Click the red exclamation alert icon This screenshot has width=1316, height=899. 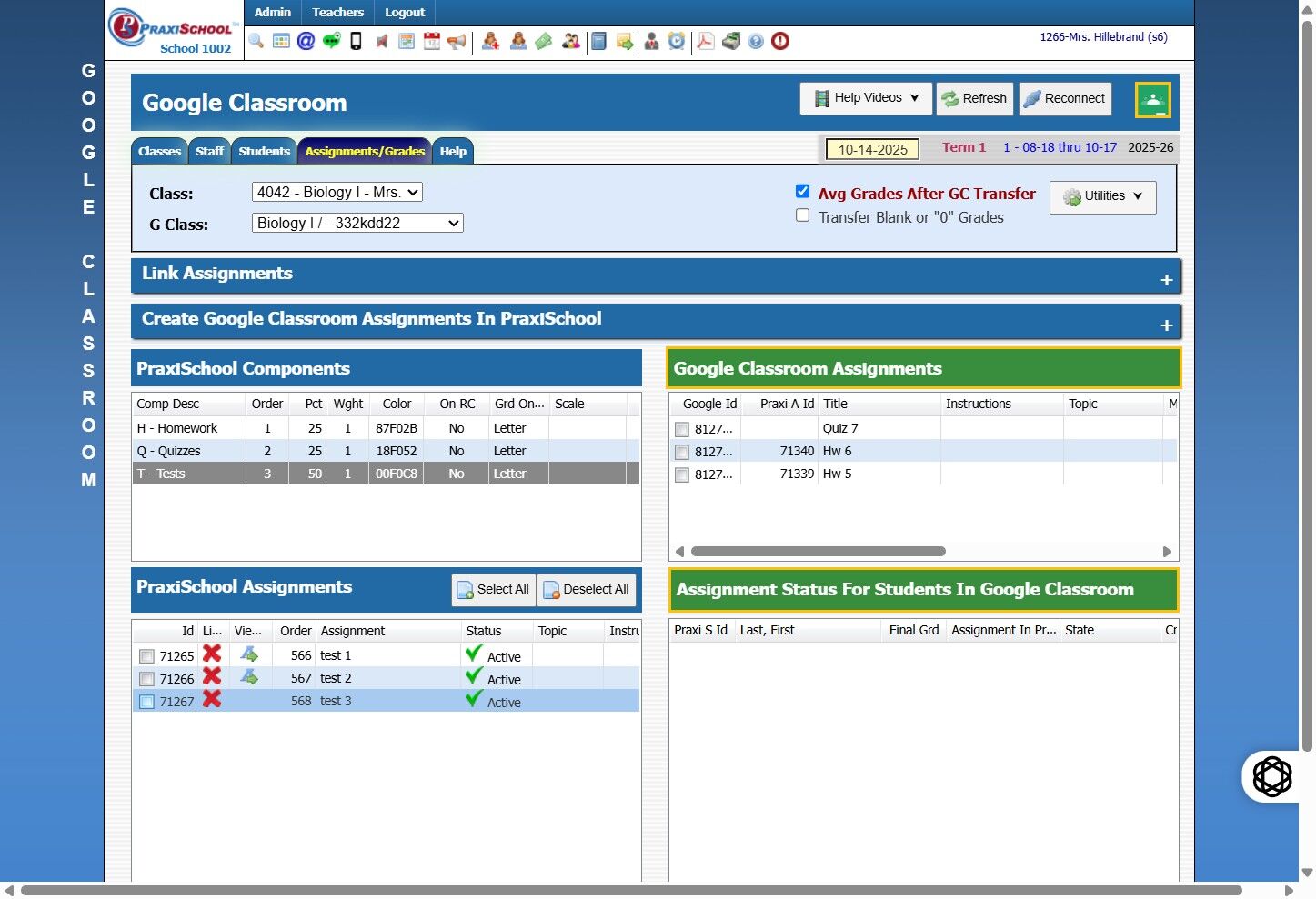point(780,41)
